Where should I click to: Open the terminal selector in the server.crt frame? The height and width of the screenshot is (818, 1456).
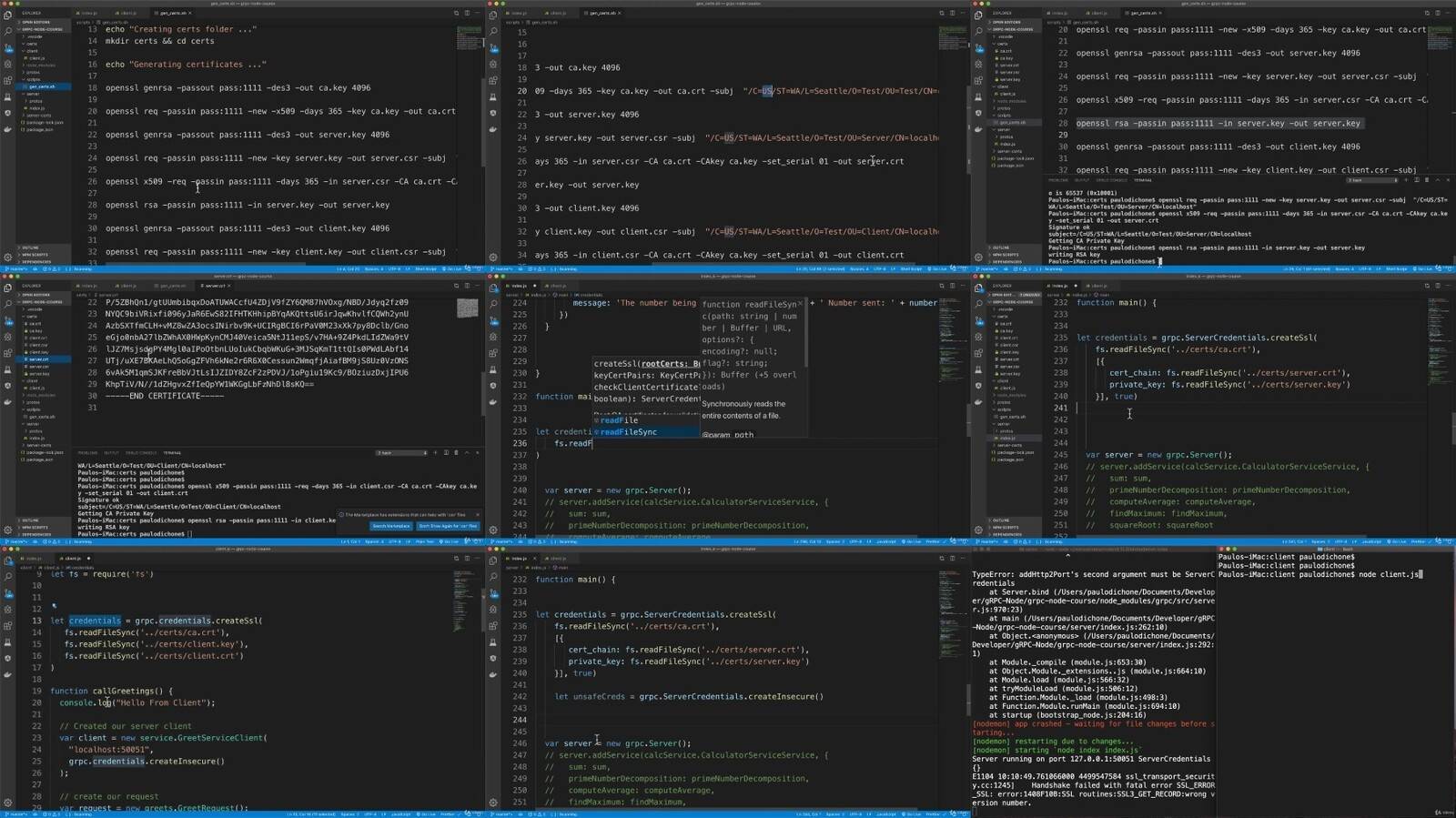click(400, 453)
